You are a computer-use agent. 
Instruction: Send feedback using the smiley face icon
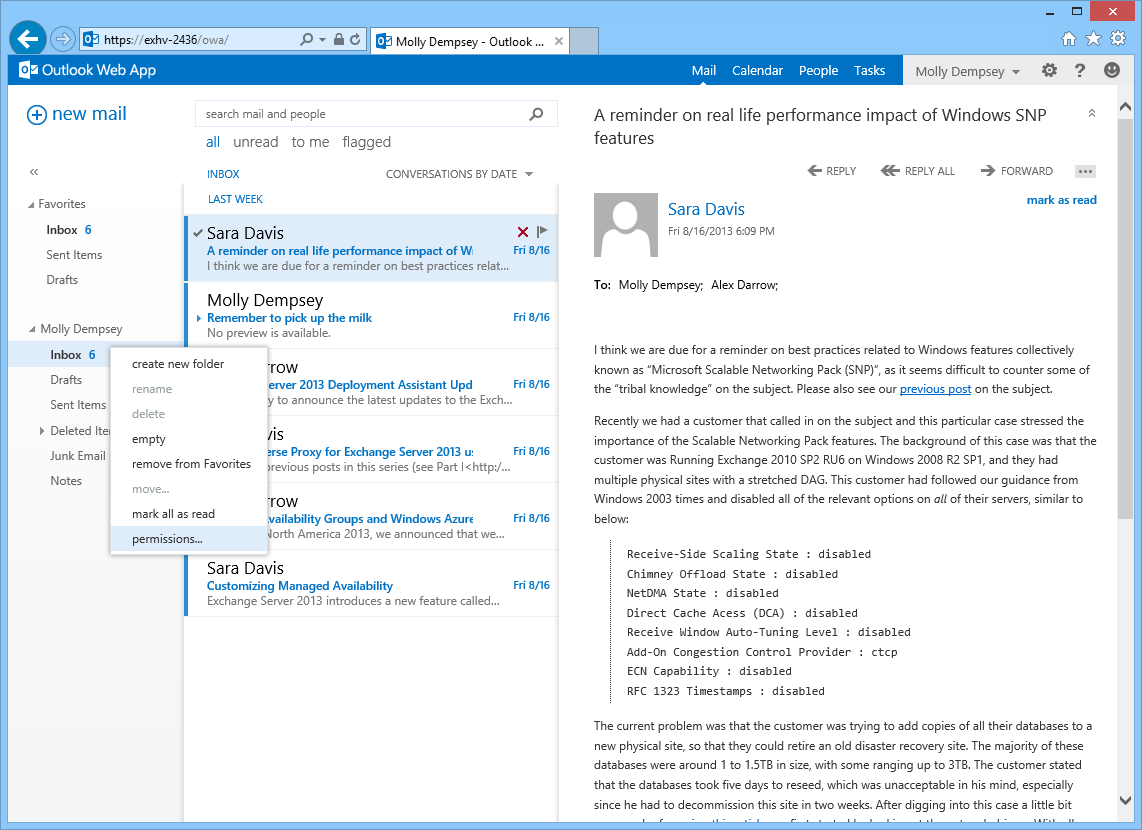click(1111, 70)
